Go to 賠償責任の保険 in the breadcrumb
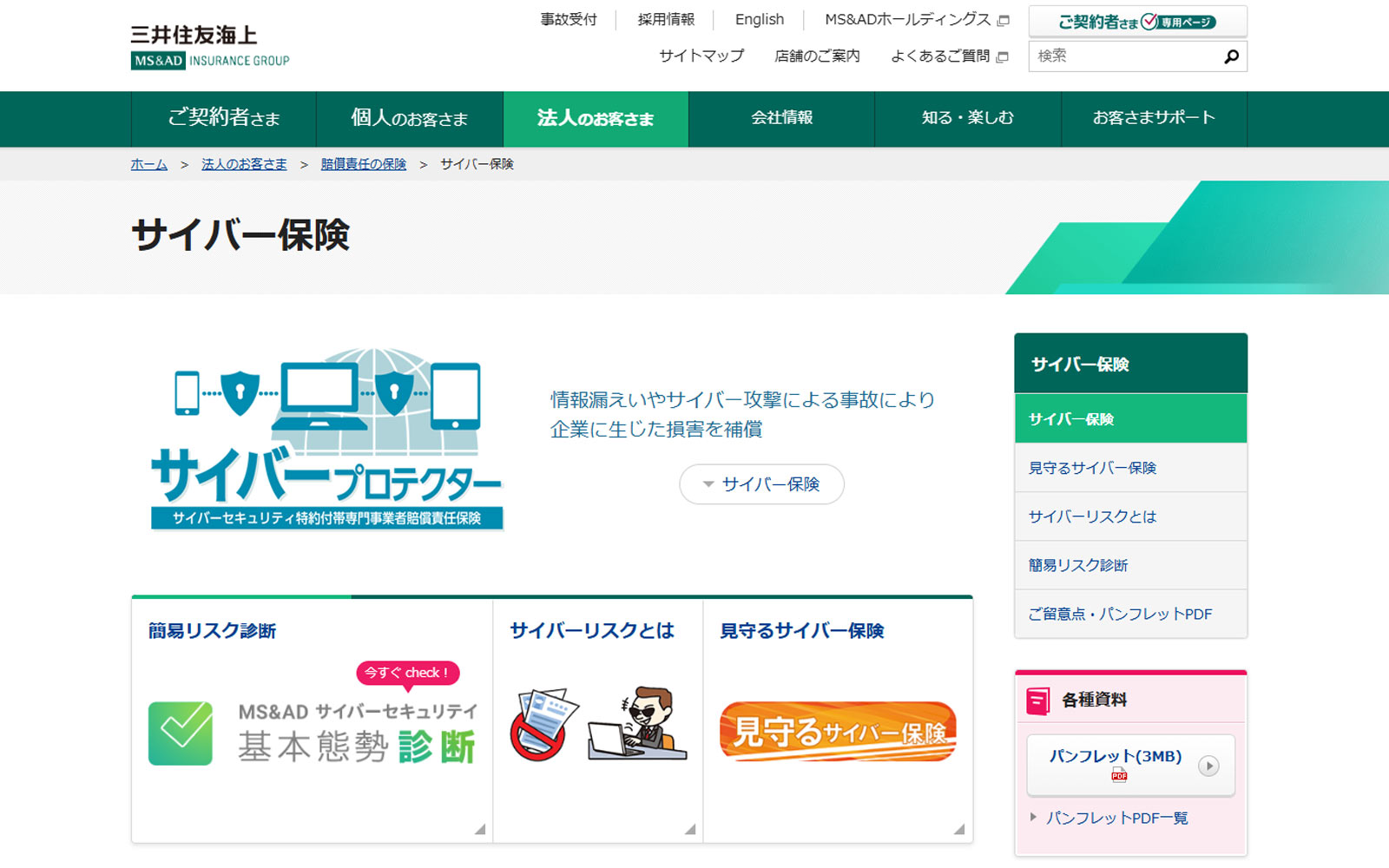Image resolution: width=1389 pixels, height=868 pixels. tap(364, 164)
